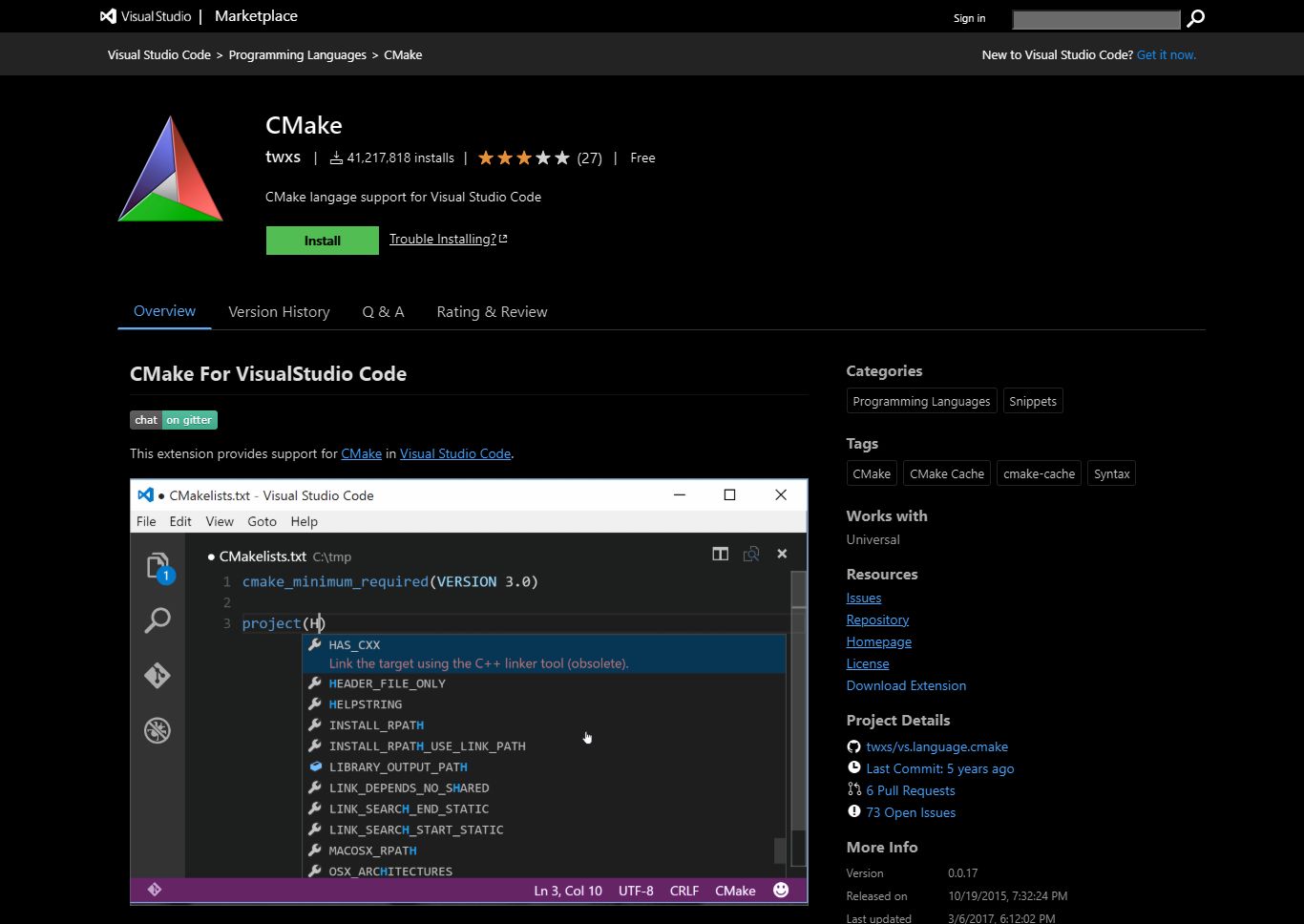Click the (27) review count
This screenshot has height=924, width=1304.
coord(590,157)
